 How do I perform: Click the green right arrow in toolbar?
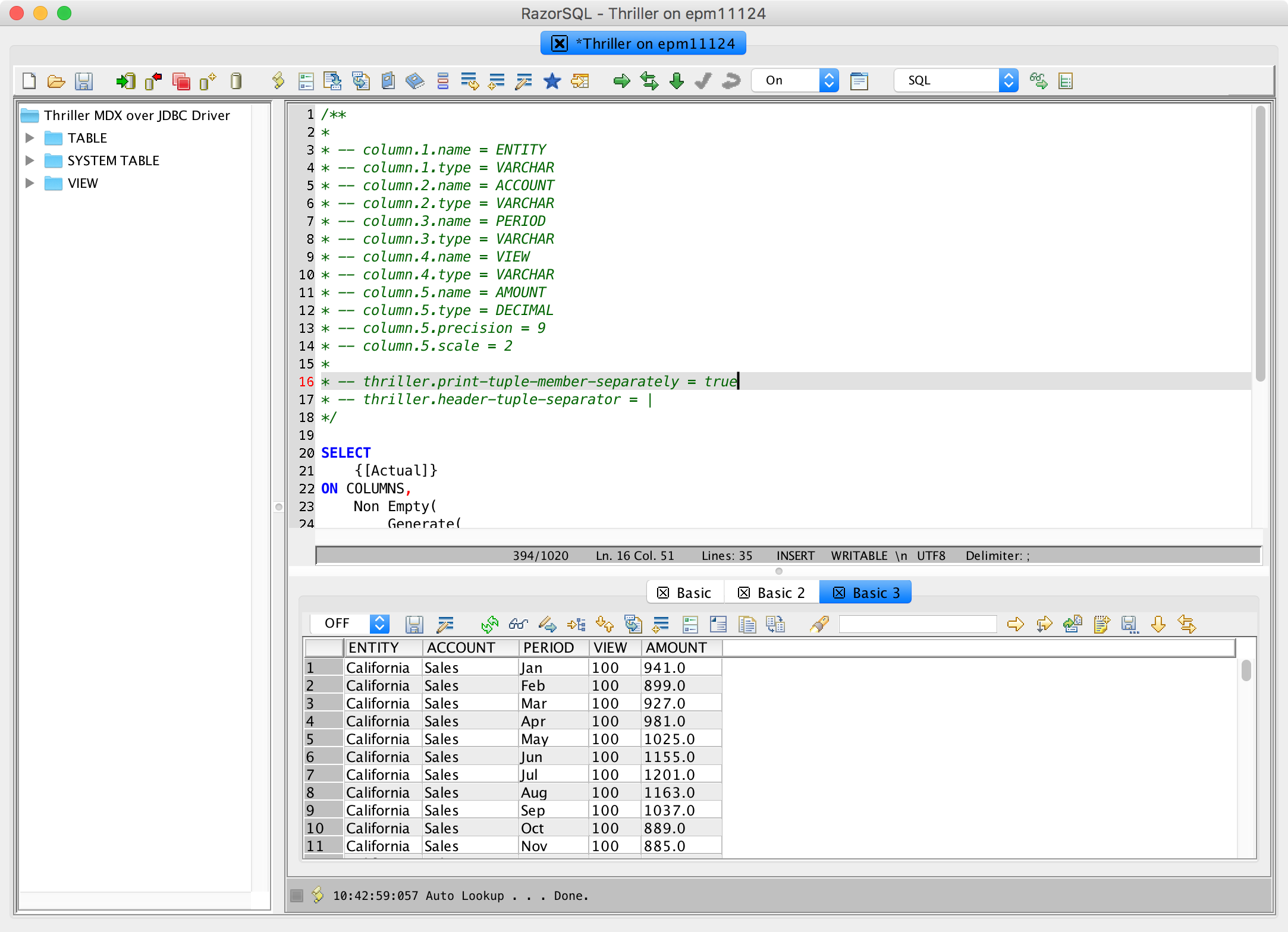621,81
